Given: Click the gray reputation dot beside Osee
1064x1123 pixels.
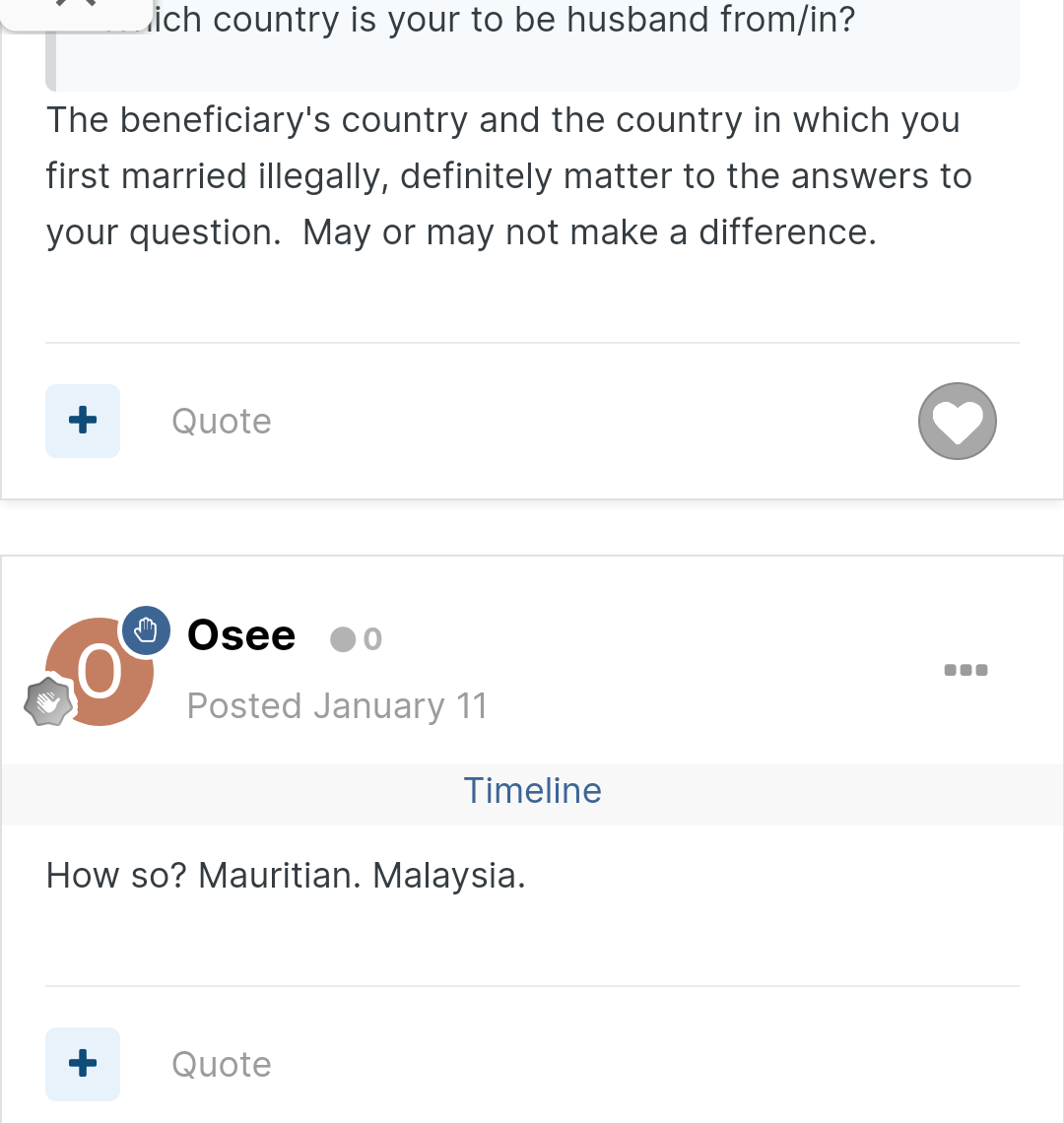Looking at the screenshot, I should coord(343,639).
